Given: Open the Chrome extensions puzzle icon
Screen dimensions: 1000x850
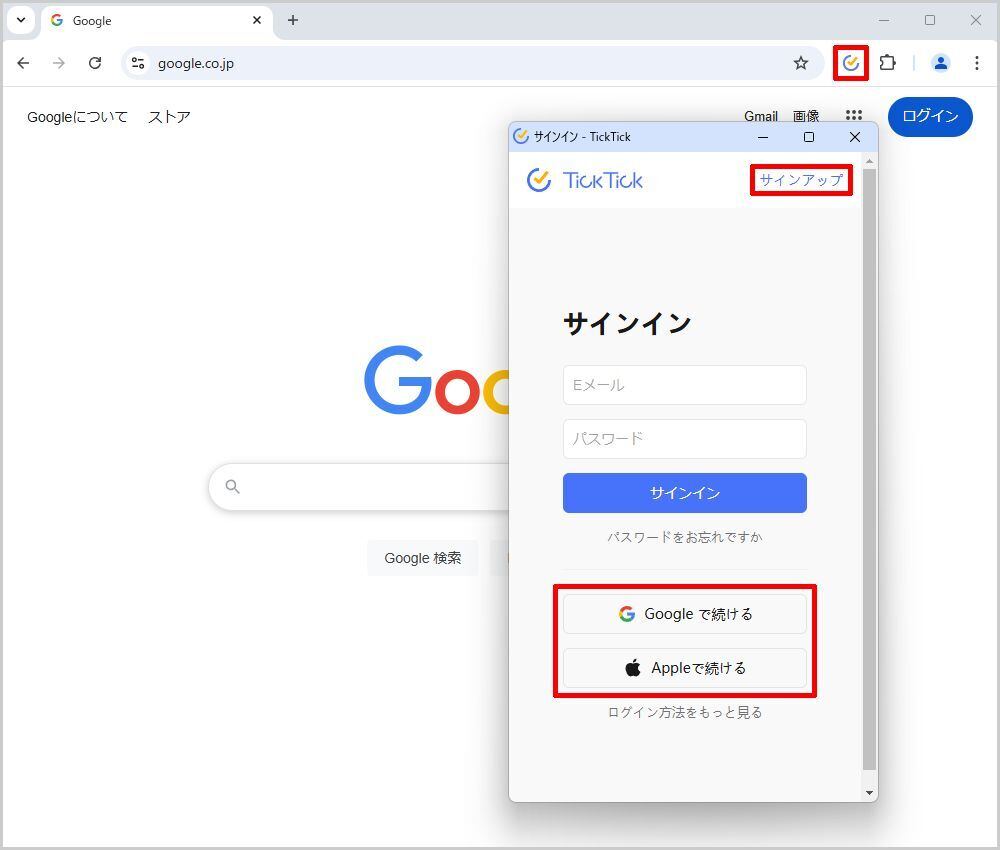Looking at the screenshot, I should [887, 63].
